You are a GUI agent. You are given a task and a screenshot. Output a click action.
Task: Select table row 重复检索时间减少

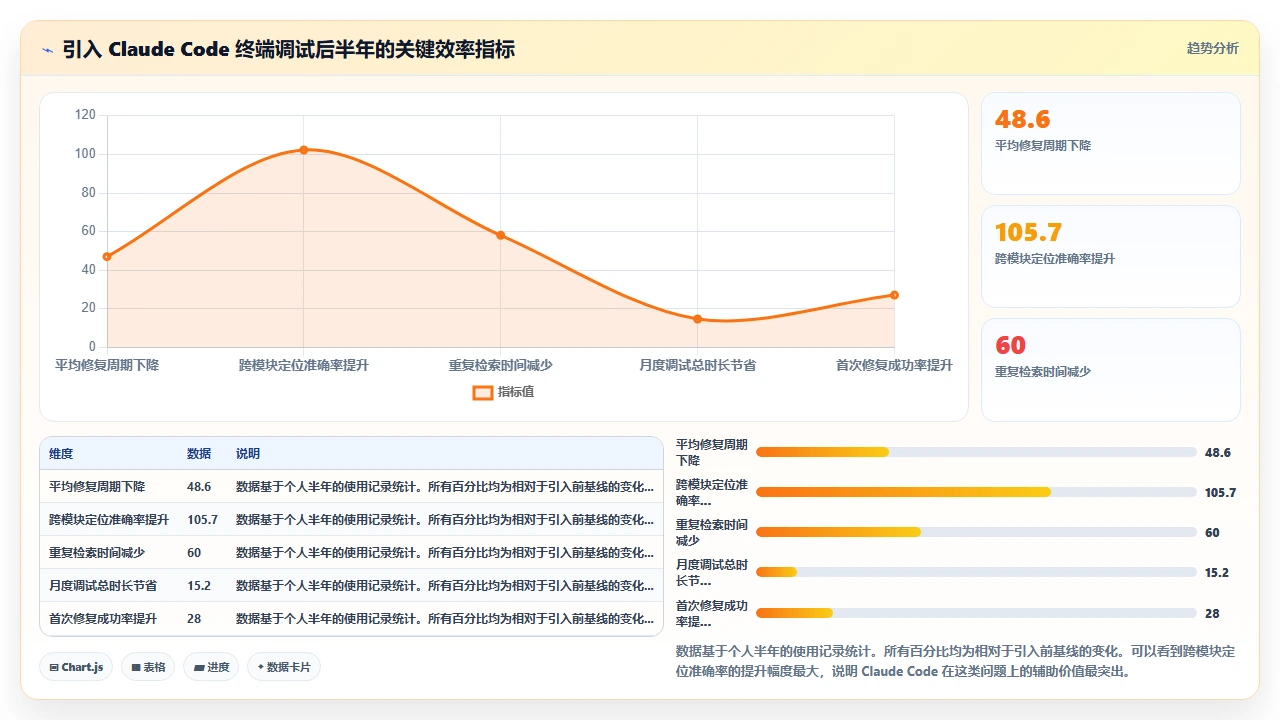click(x=351, y=553)
